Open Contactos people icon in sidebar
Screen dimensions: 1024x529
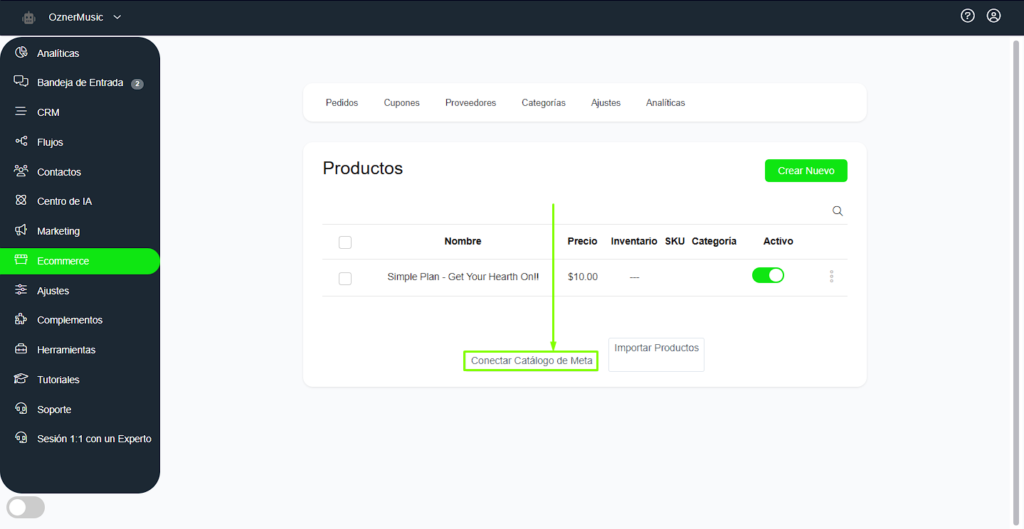pos(21,172)
